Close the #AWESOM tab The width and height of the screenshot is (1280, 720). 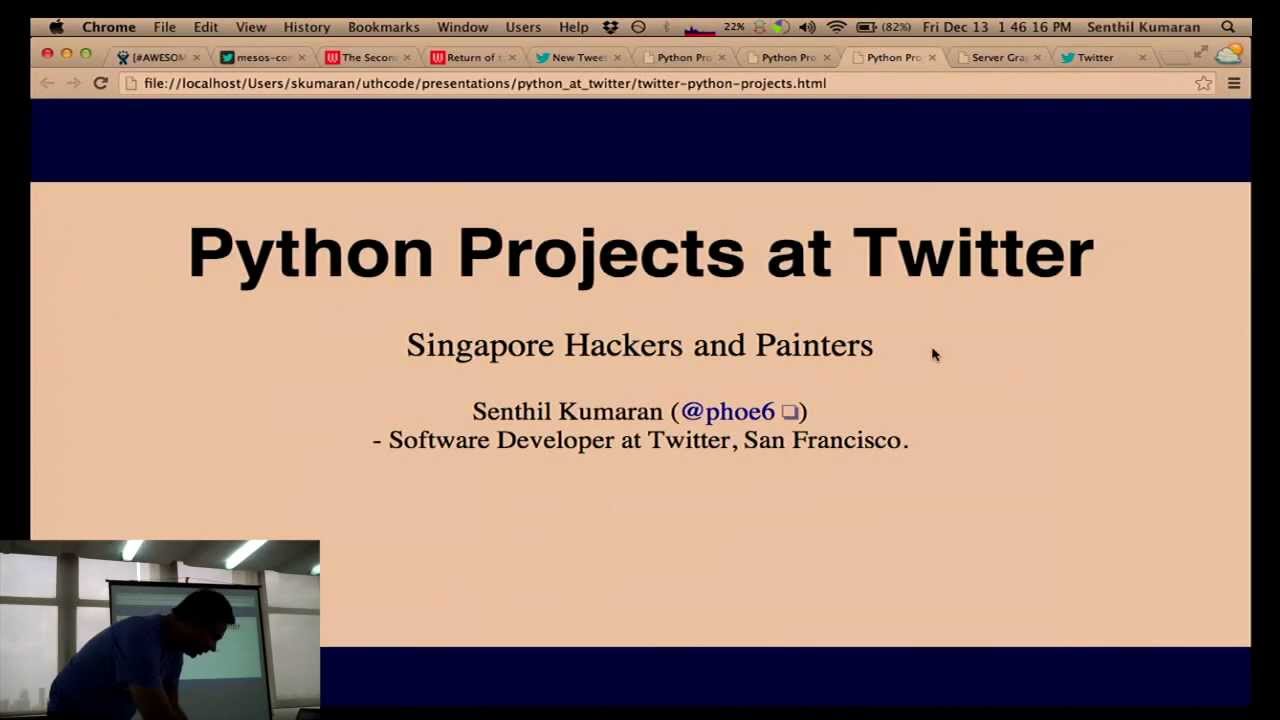click(196, 58)
